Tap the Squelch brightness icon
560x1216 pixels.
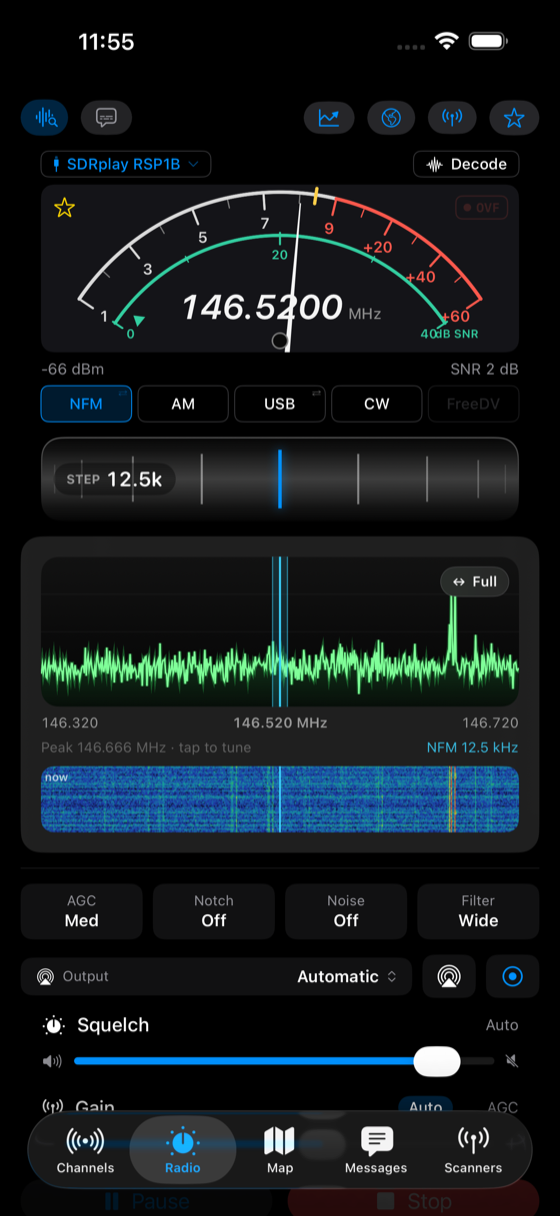coord(52,1025)
